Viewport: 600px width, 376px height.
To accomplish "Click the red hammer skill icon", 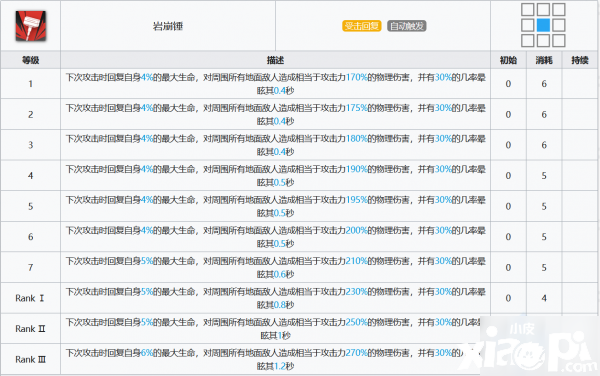I will coord(31,26).
